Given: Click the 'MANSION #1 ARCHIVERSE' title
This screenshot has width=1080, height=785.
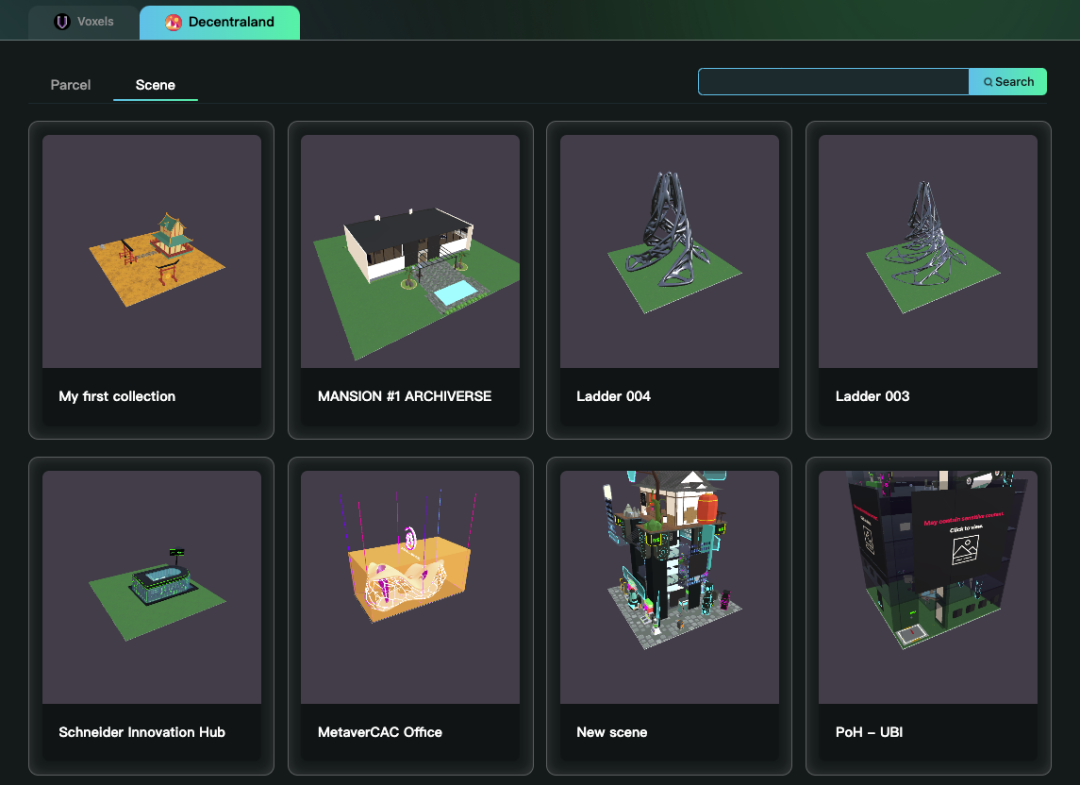Looking at the screenshot, I should click(404, 396).
